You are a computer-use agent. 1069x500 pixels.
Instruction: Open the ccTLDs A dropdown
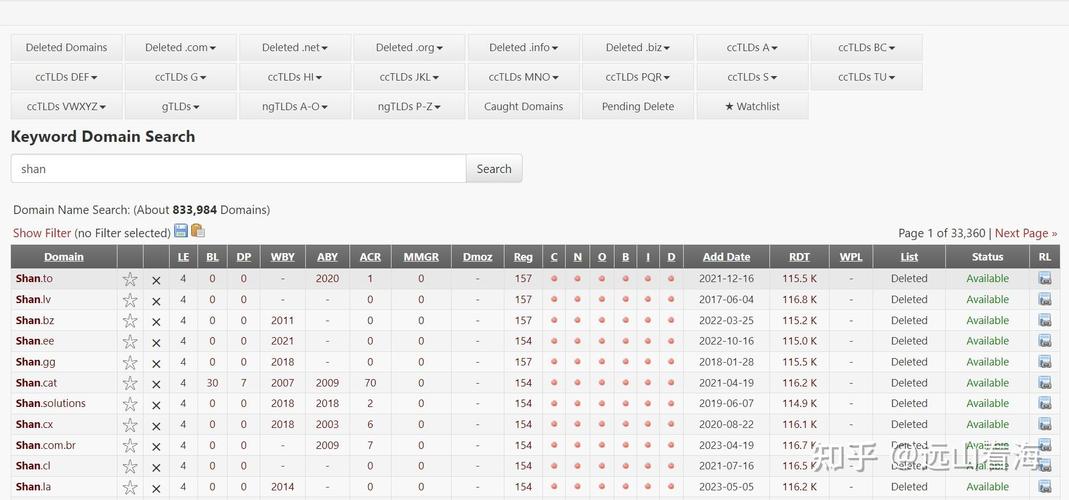(x=752, y=48)
